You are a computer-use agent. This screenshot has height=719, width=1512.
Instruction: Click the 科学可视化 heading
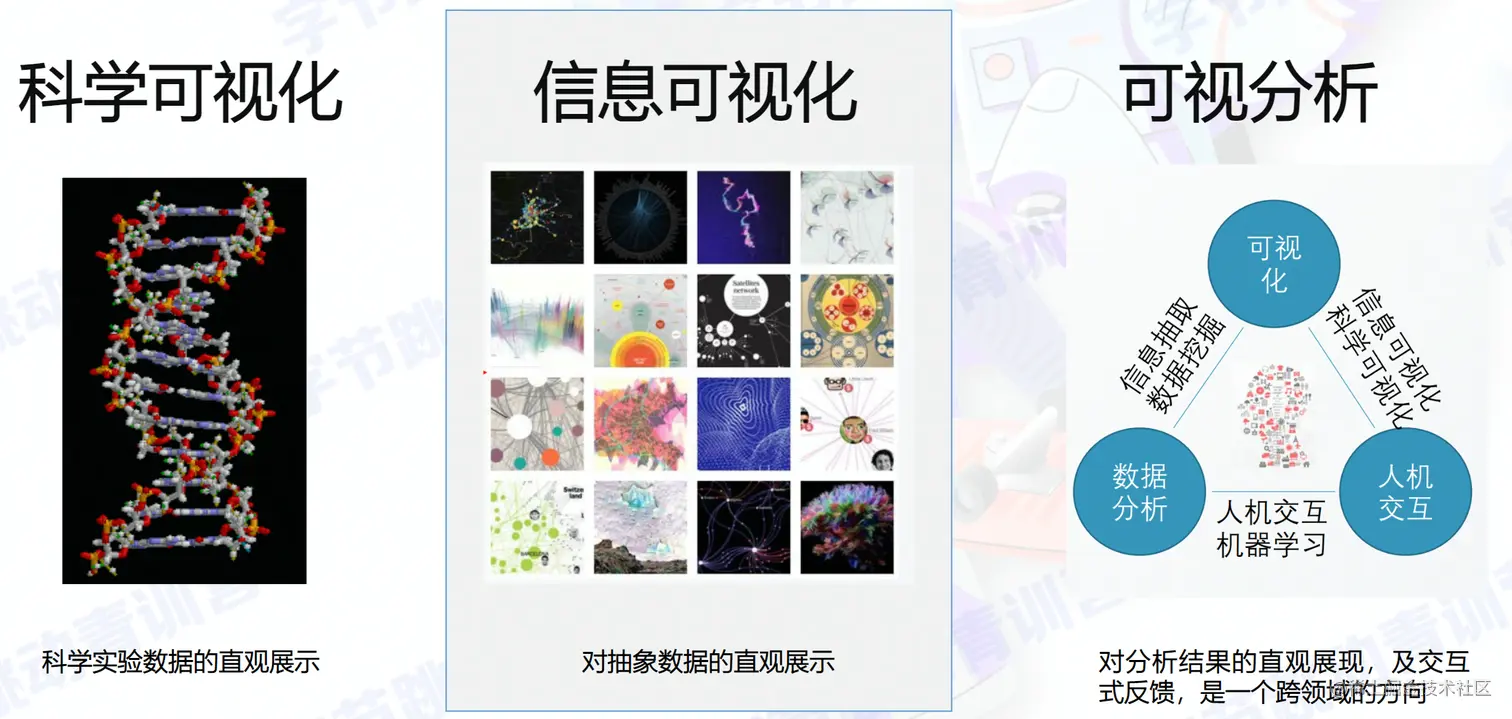(181, 92)
